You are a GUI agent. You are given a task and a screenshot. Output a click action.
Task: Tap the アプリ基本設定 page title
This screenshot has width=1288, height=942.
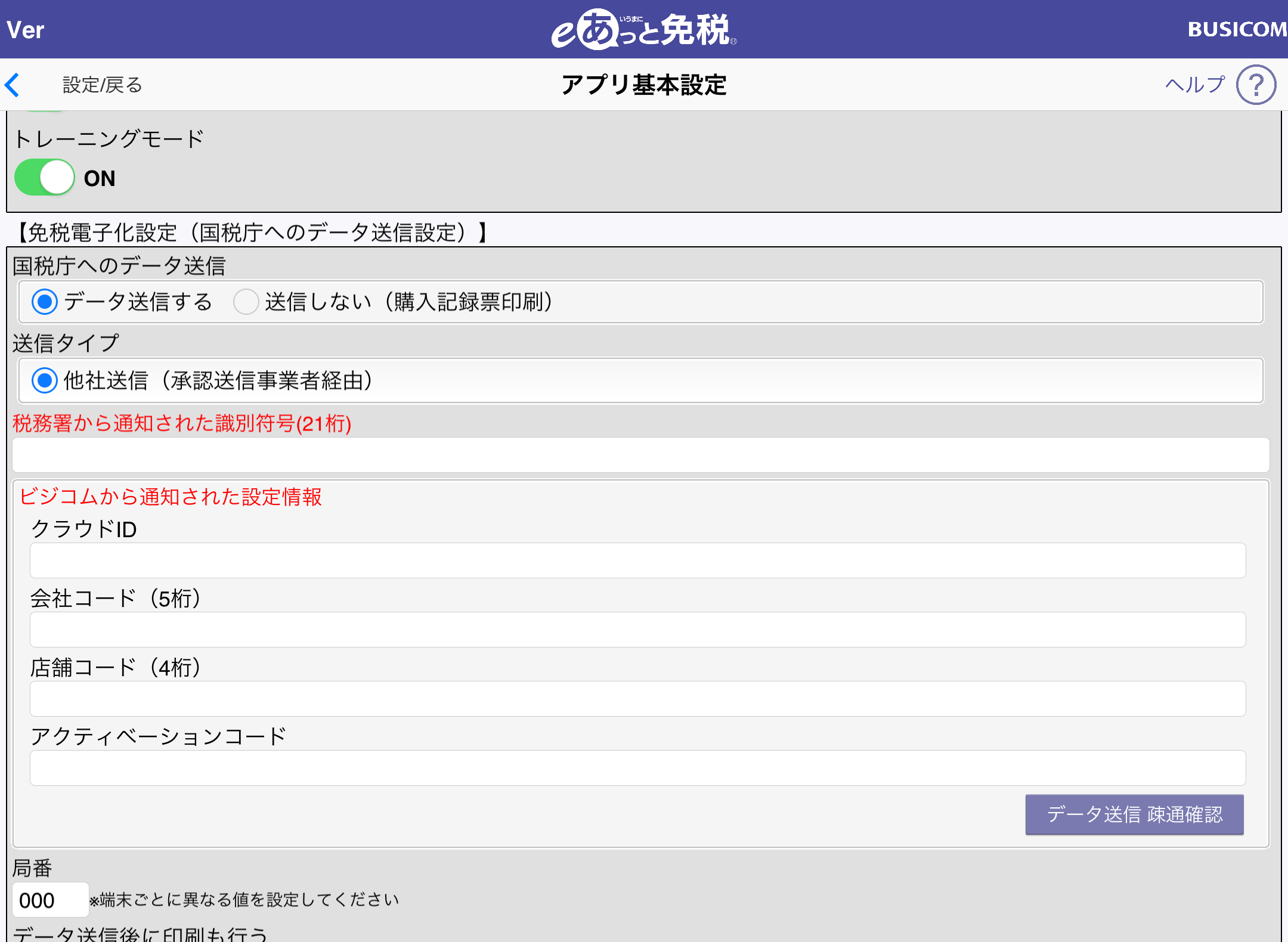pyautogui.click(x=643, y=85)
